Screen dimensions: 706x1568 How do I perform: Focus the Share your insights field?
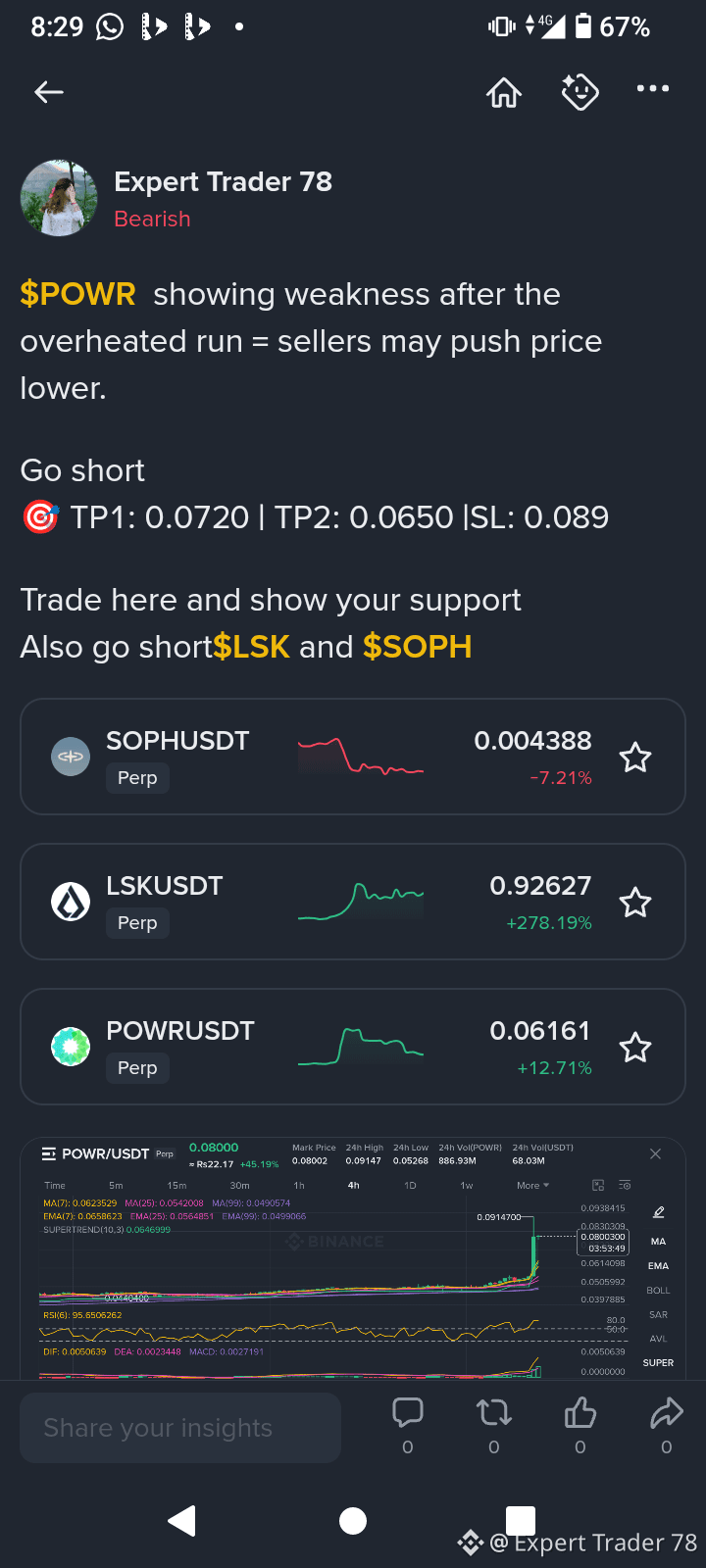click(180, 1428)
